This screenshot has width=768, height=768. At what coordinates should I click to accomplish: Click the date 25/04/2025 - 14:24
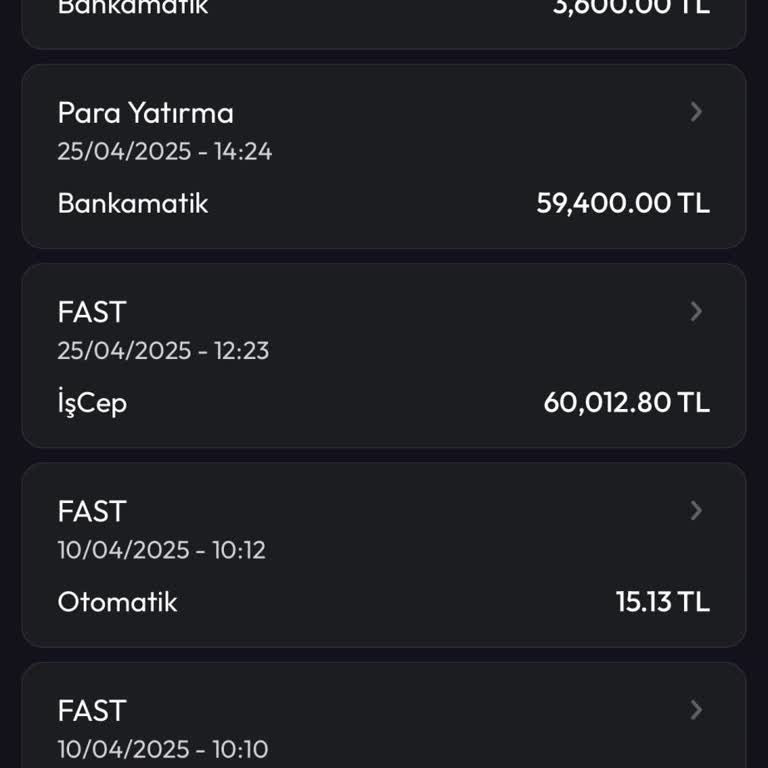[164, 152]
